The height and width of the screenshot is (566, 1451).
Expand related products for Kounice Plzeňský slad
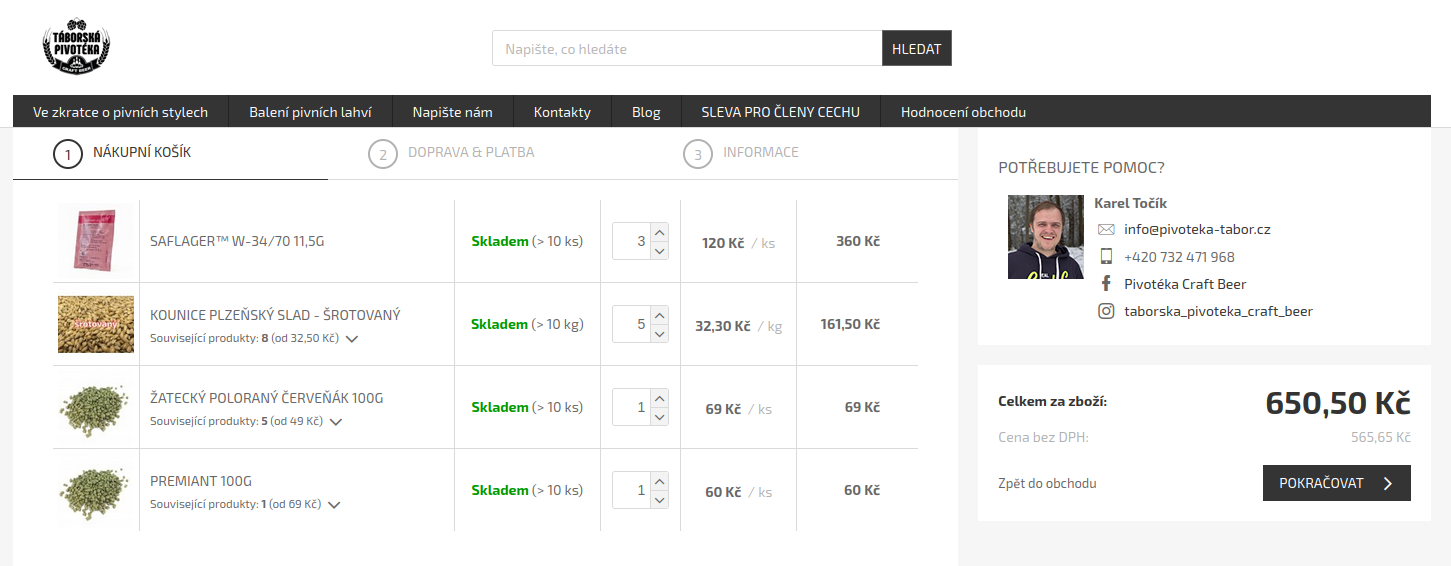[x=351, y=339]
